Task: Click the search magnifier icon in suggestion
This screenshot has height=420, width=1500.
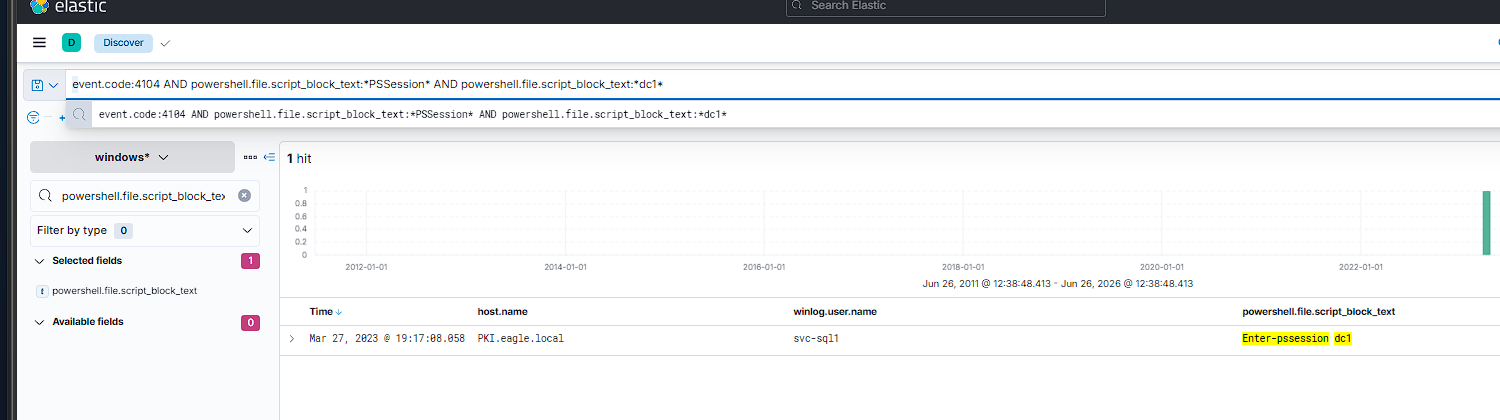Action: (x=80, y=115)
